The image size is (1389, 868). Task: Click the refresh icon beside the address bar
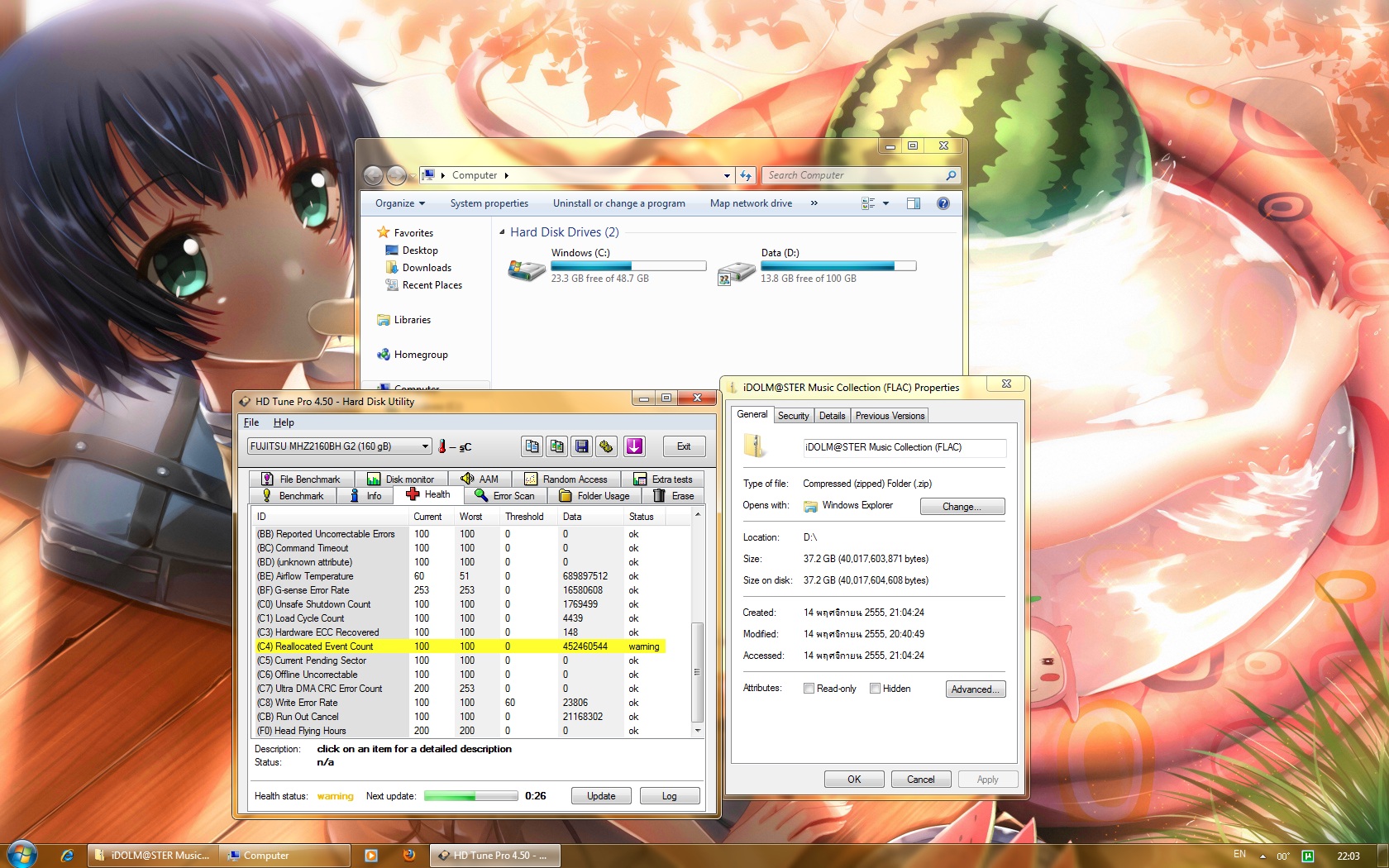click(746, 175)
